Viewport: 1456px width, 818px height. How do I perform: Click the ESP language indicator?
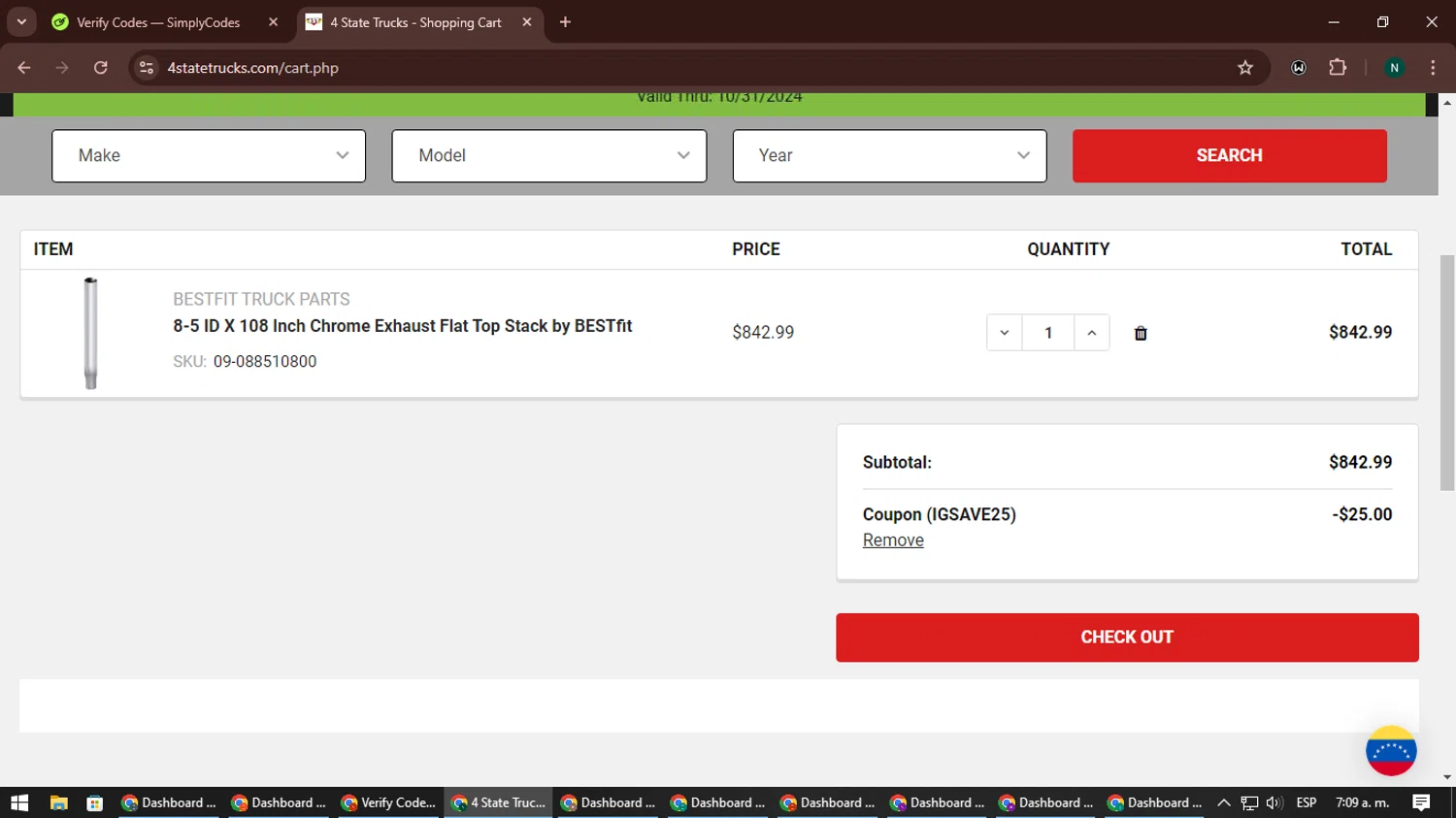(1307, 802)
